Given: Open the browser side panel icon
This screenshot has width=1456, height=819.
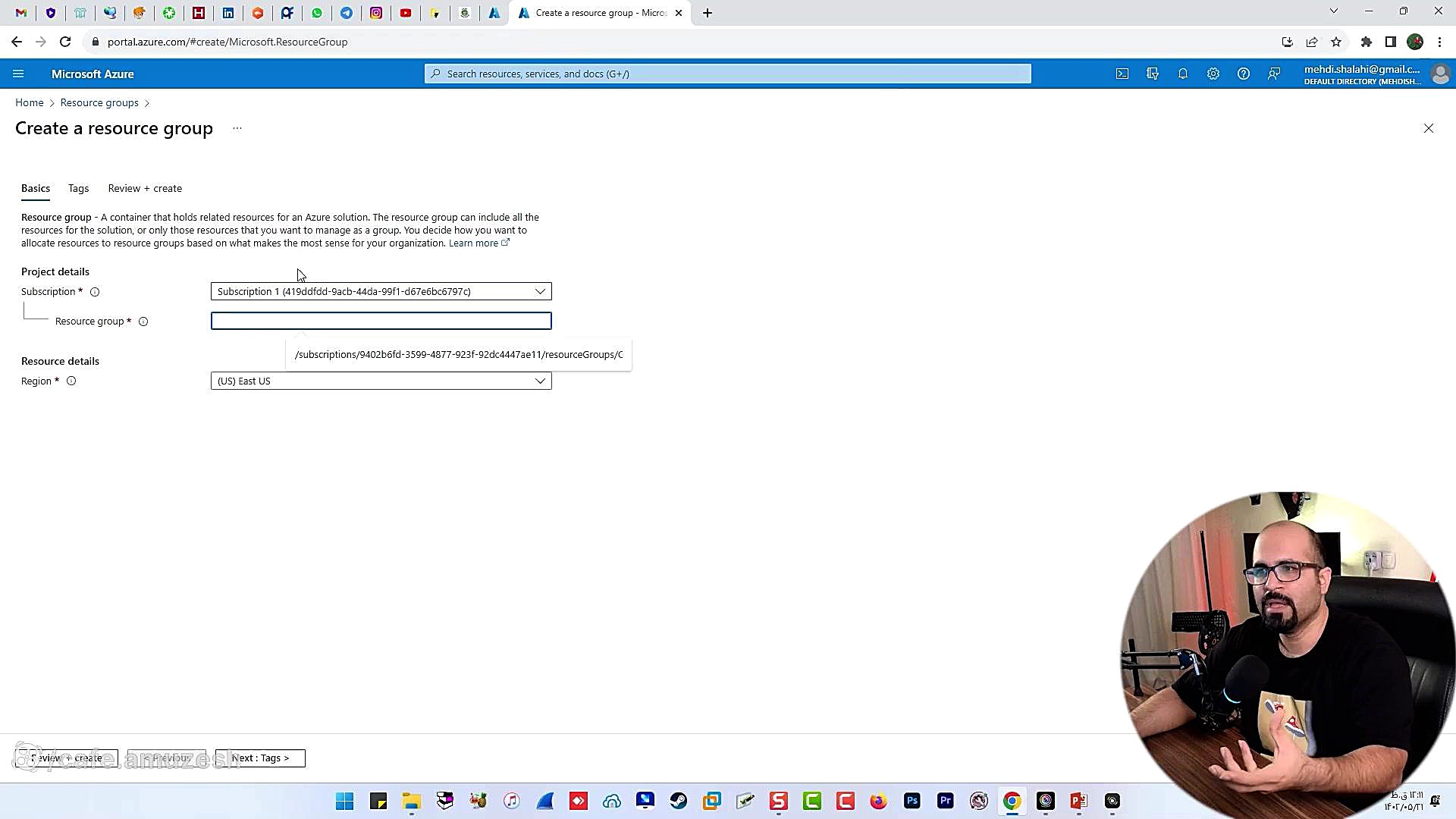Looking at the screenshot, I should 1391,42.
